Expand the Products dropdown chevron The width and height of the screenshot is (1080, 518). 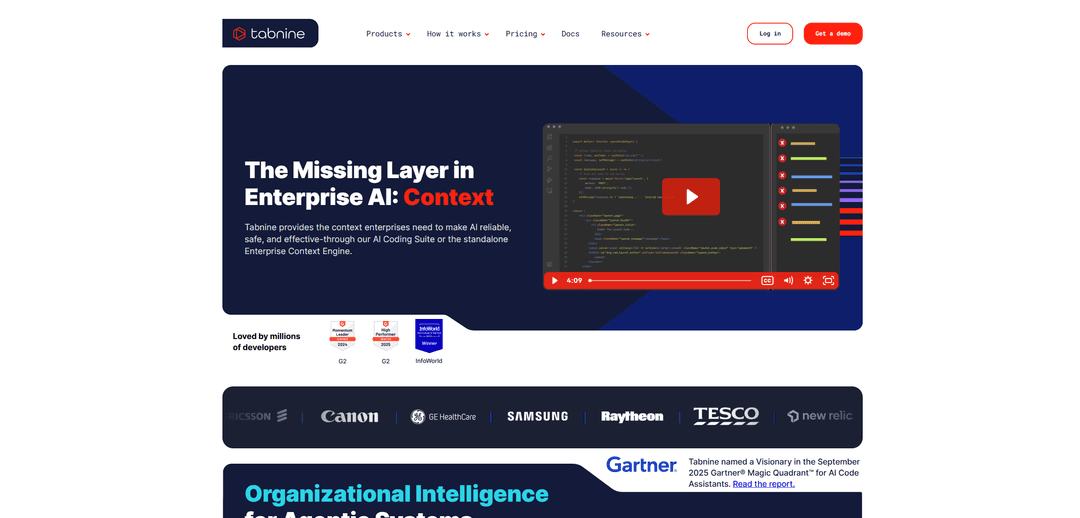(x=408, y=34)
